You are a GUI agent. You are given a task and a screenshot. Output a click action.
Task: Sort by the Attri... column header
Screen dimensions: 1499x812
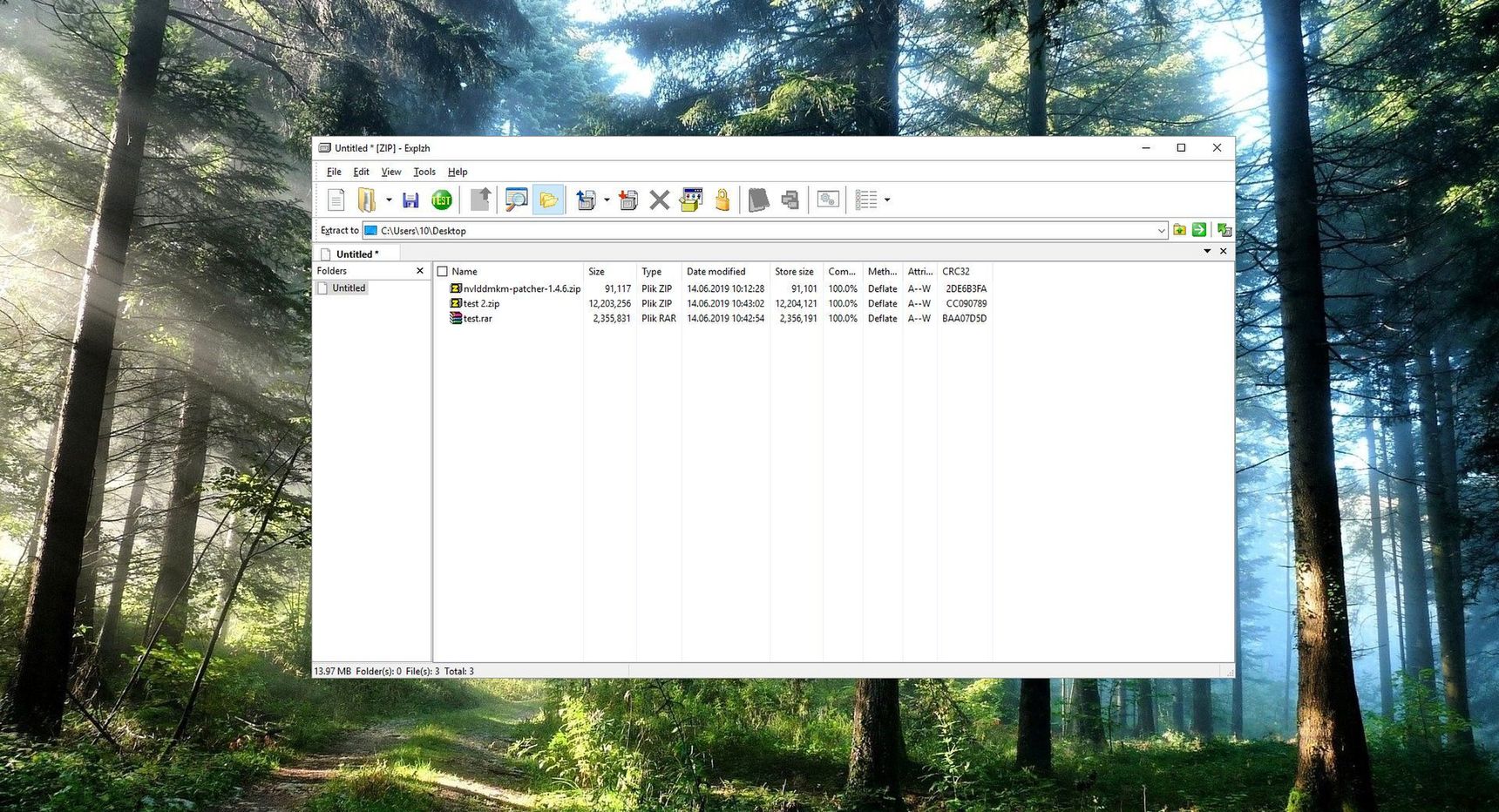(919, 272)
